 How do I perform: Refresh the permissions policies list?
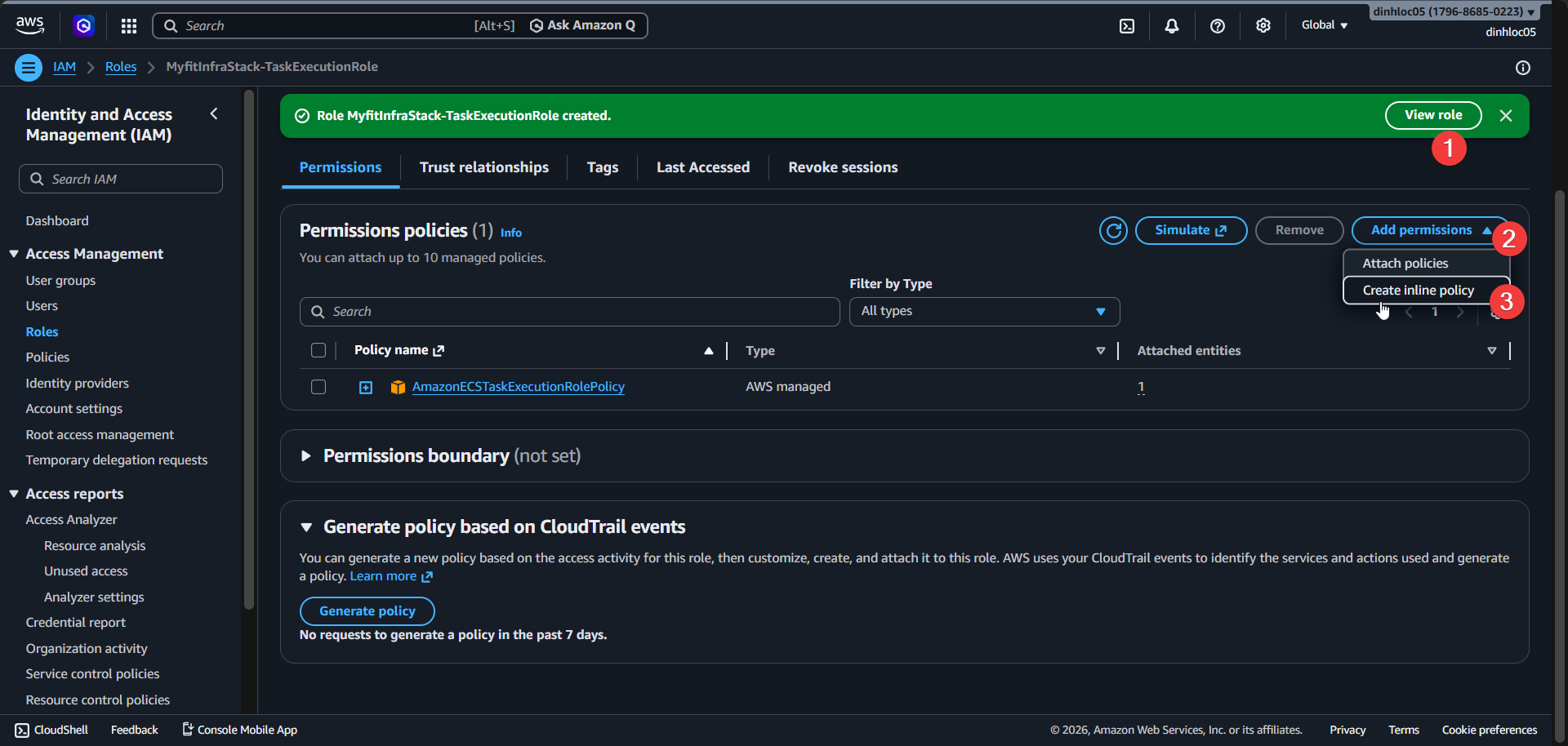1113,230
